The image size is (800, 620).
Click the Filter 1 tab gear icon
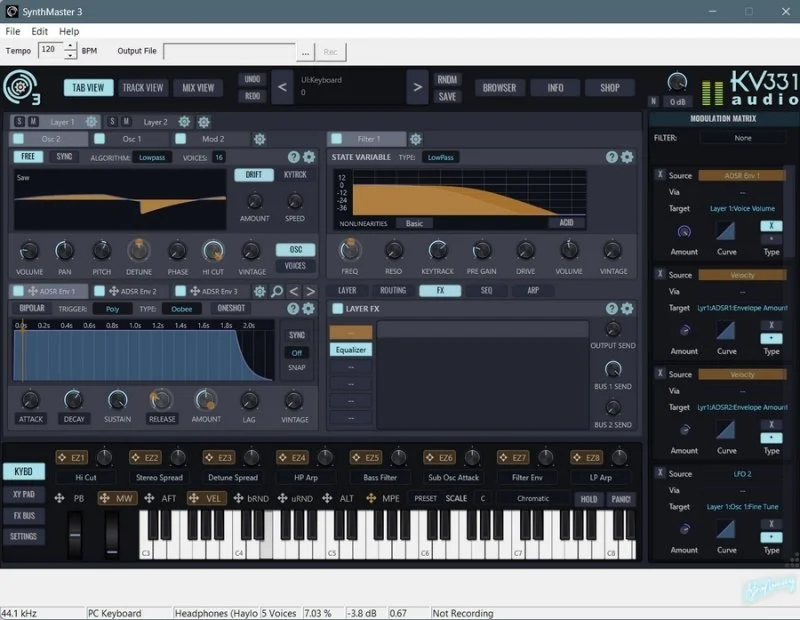(x=416, y=139)
